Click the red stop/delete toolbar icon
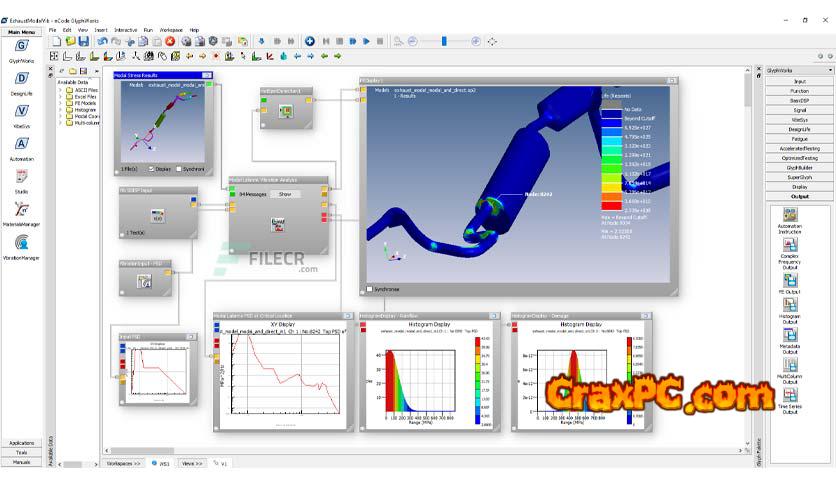 point(170,41)
